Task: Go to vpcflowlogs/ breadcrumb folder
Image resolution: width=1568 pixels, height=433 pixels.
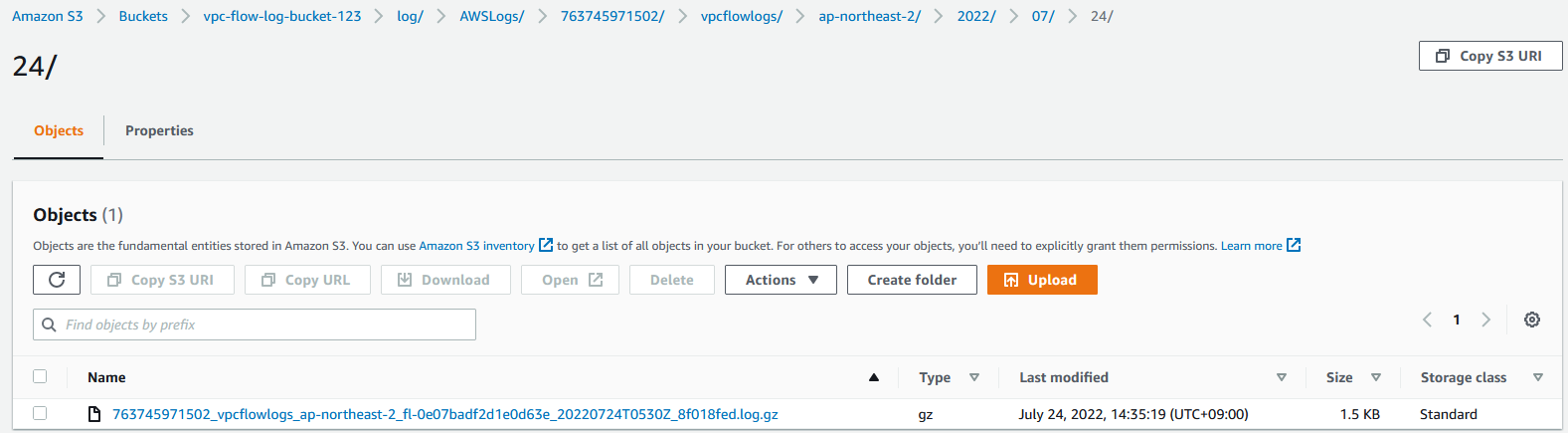Action: tap(742, 16)
